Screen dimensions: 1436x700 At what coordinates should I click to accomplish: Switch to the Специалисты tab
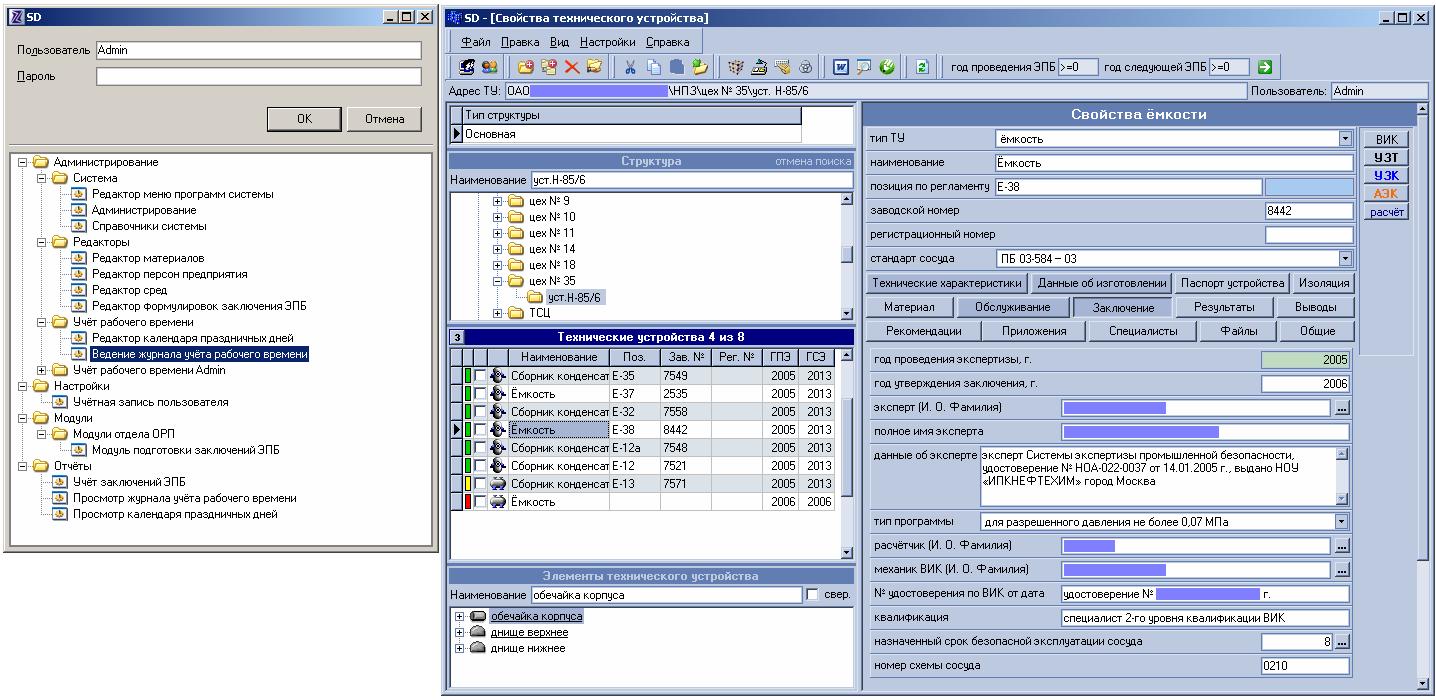pos(1143,331)
